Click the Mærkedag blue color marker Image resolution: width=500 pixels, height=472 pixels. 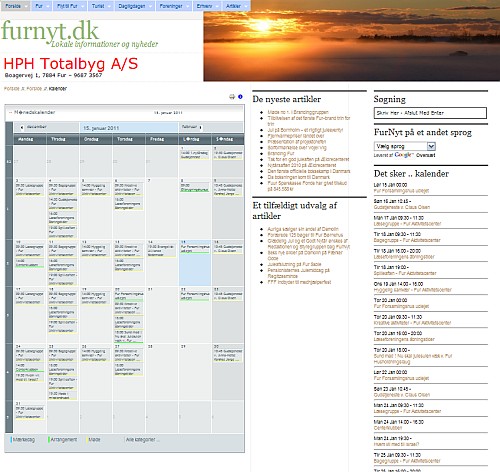(11, 440)
